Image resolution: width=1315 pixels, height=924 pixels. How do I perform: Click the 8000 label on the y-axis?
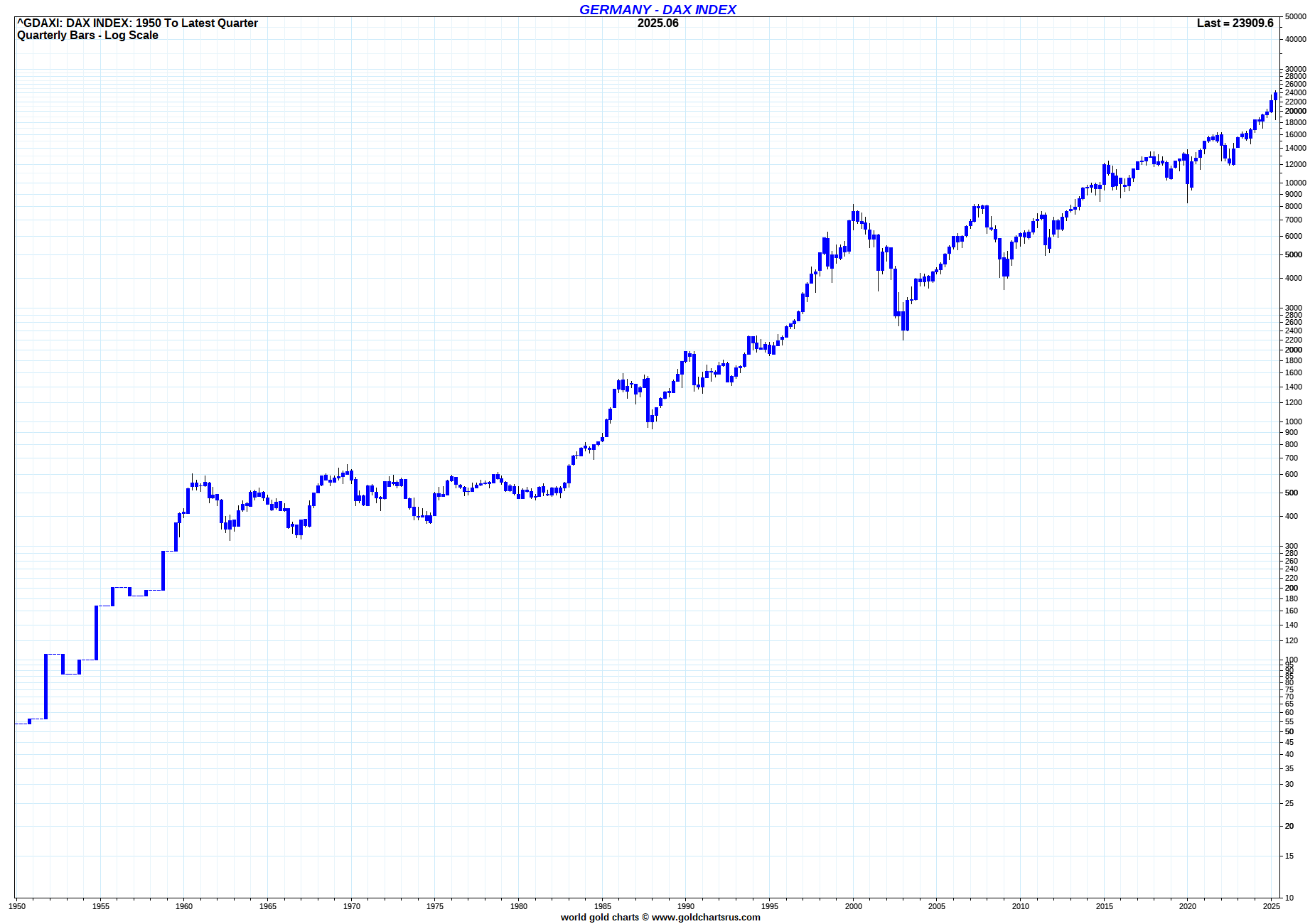(1294, 207)
